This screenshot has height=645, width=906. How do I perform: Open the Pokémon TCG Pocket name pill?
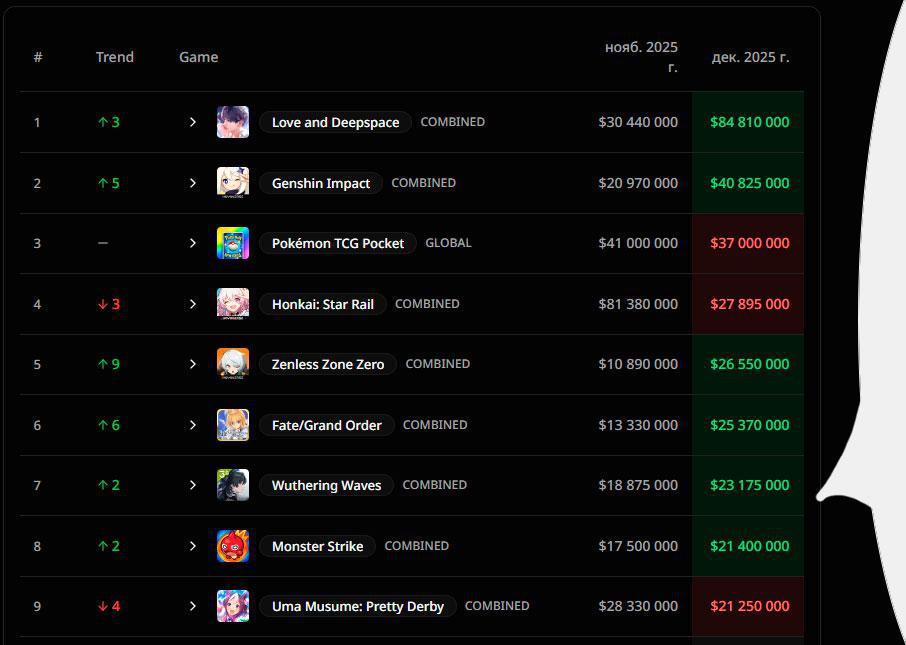click(x=337, y=243)
